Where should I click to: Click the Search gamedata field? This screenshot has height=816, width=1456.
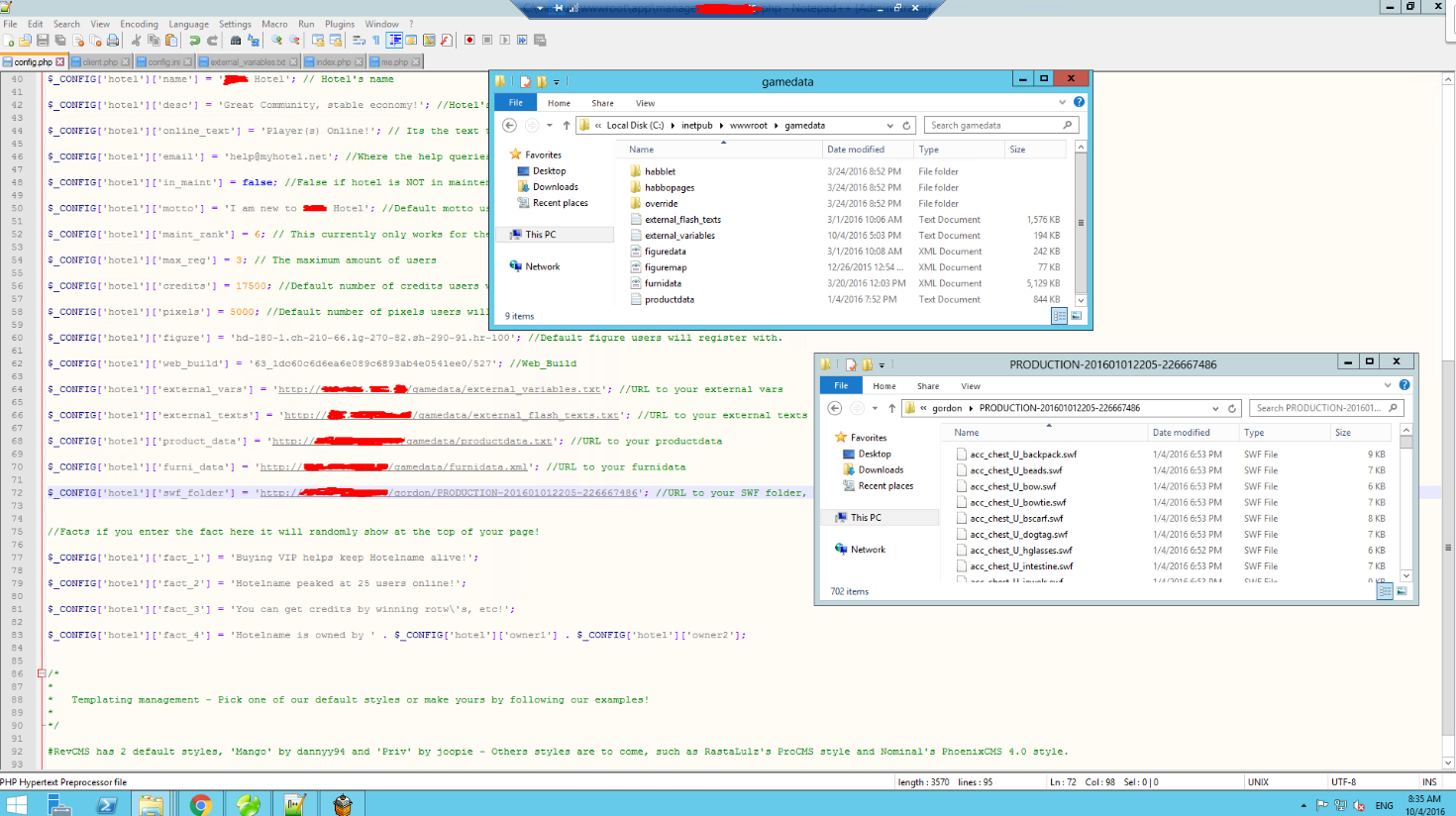point(1000,126)
